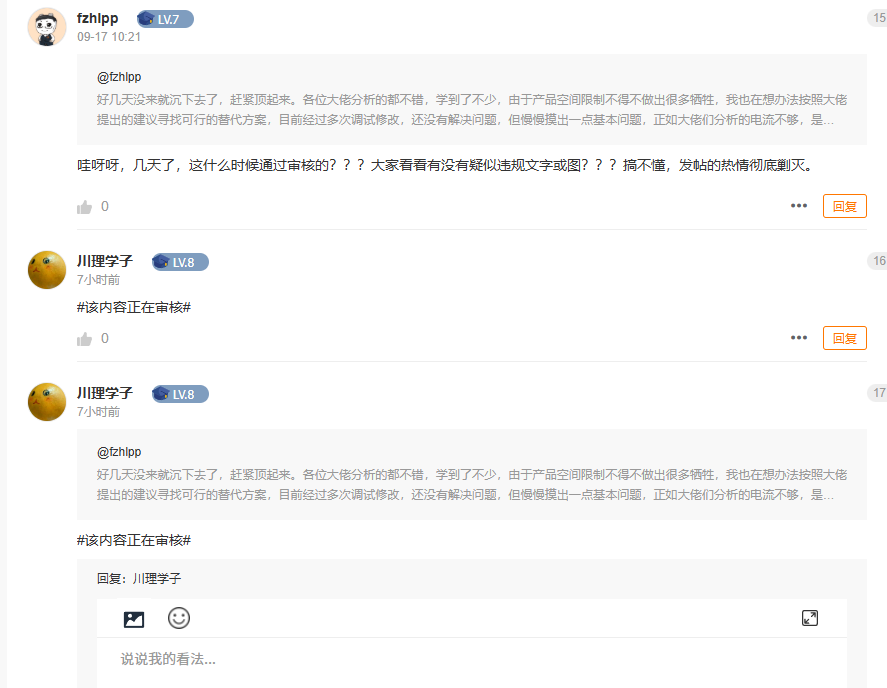887x688 pixels.
Task: Click the LV.8 badge on floor 16
Action: point(180,262)
